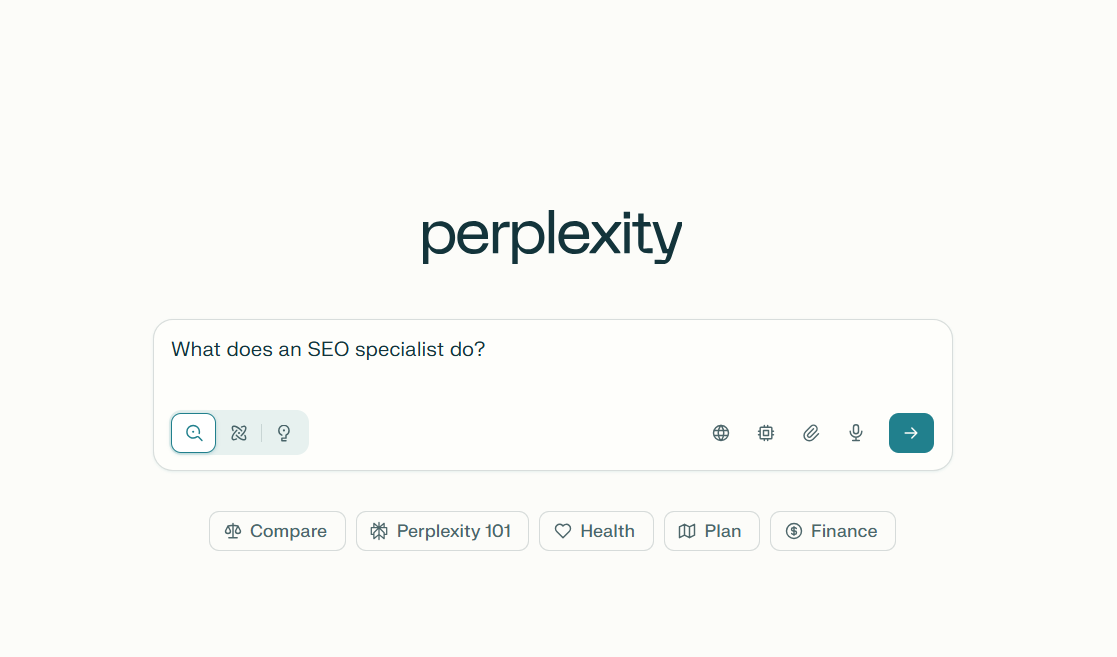Open the Perplexity homepage via logo
Viewport: 1117px width, 657px height.
551,234
